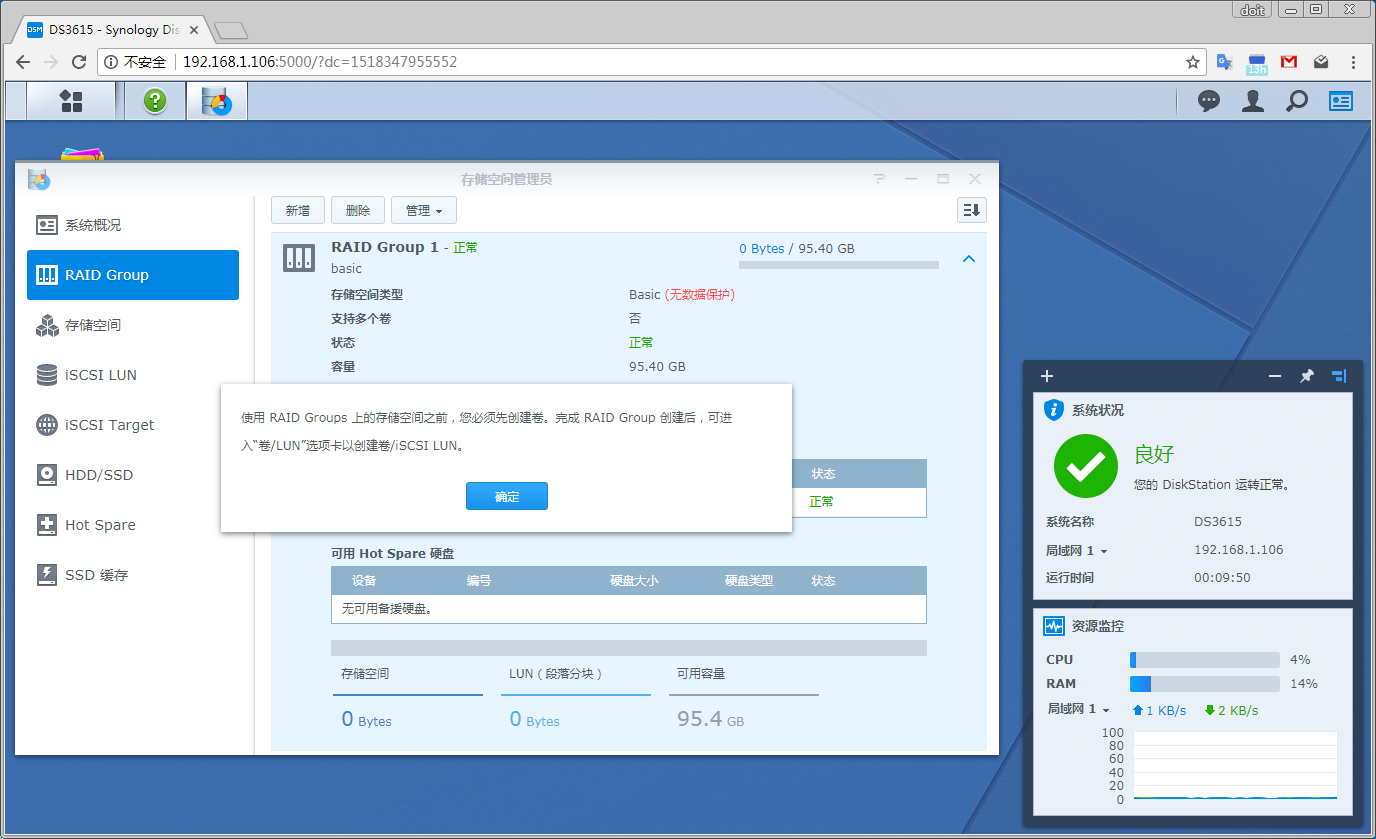The height and width of the screenshot is (839, 1376).
Task: Open the 局域网 1 dropdown in resource monitor
Action: (x=1079, y=709)
